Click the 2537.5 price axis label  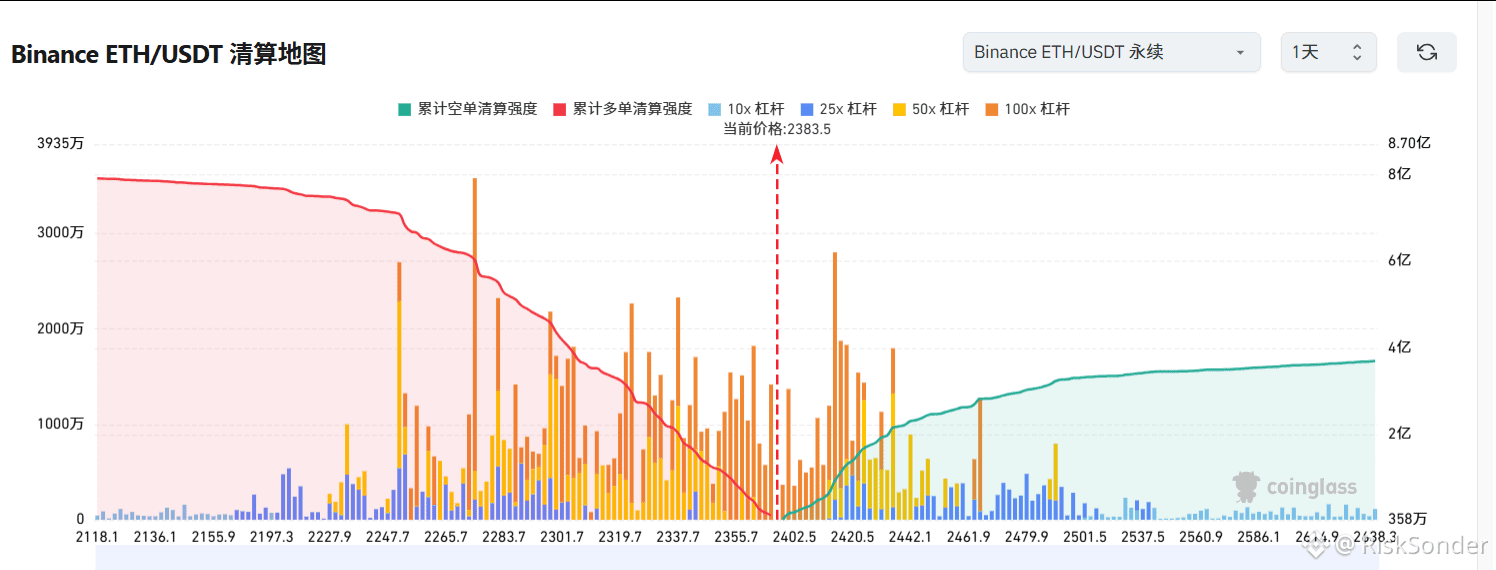coord(1142,537)
